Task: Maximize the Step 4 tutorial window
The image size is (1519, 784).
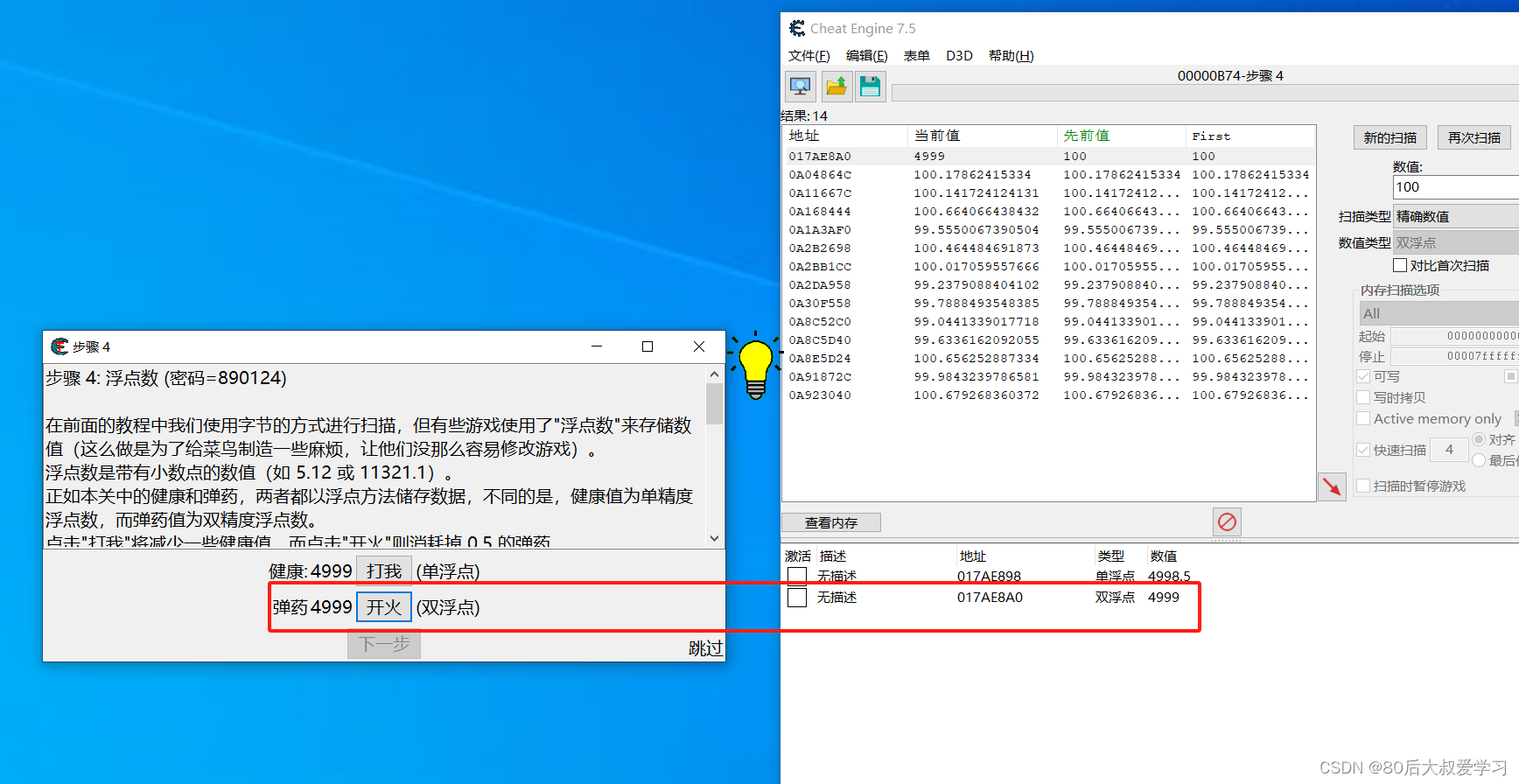Action: [x=647, y=346]
